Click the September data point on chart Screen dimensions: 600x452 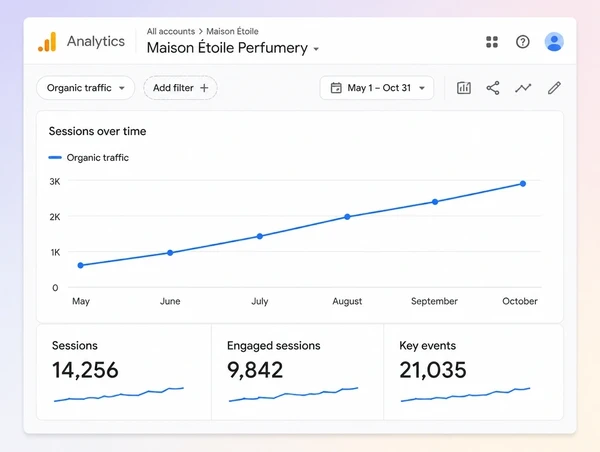coord(435,202)
